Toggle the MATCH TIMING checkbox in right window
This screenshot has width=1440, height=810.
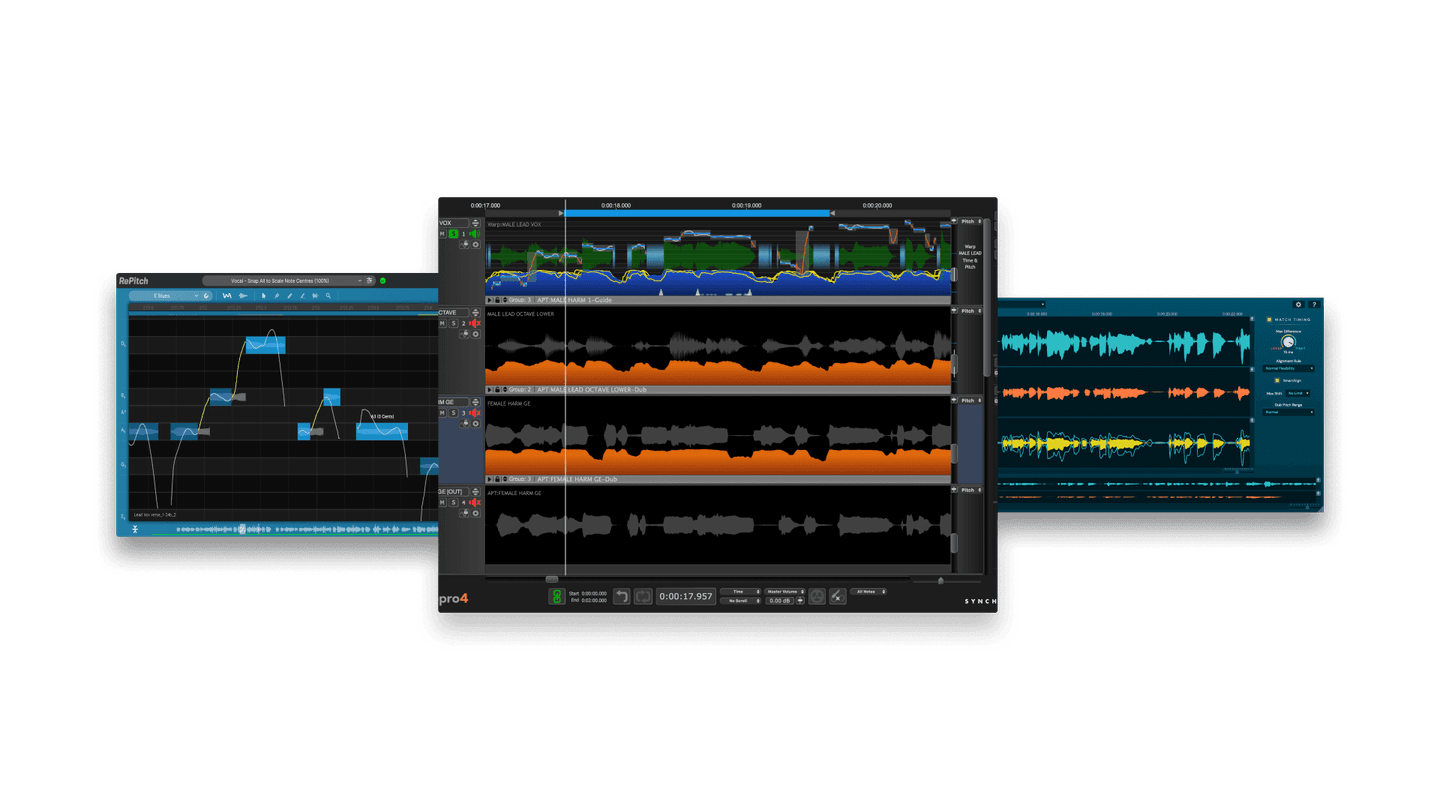click(x=1269, y=320)
